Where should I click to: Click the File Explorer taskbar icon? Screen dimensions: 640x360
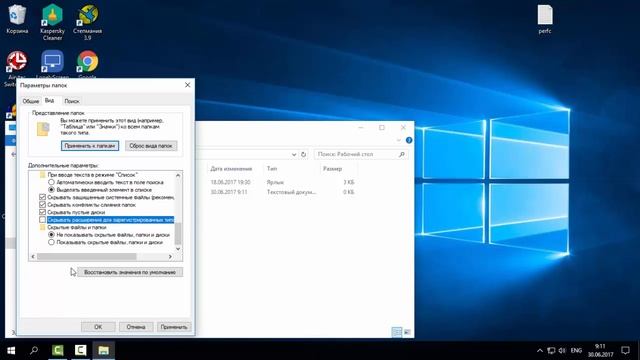click(103, 350)
